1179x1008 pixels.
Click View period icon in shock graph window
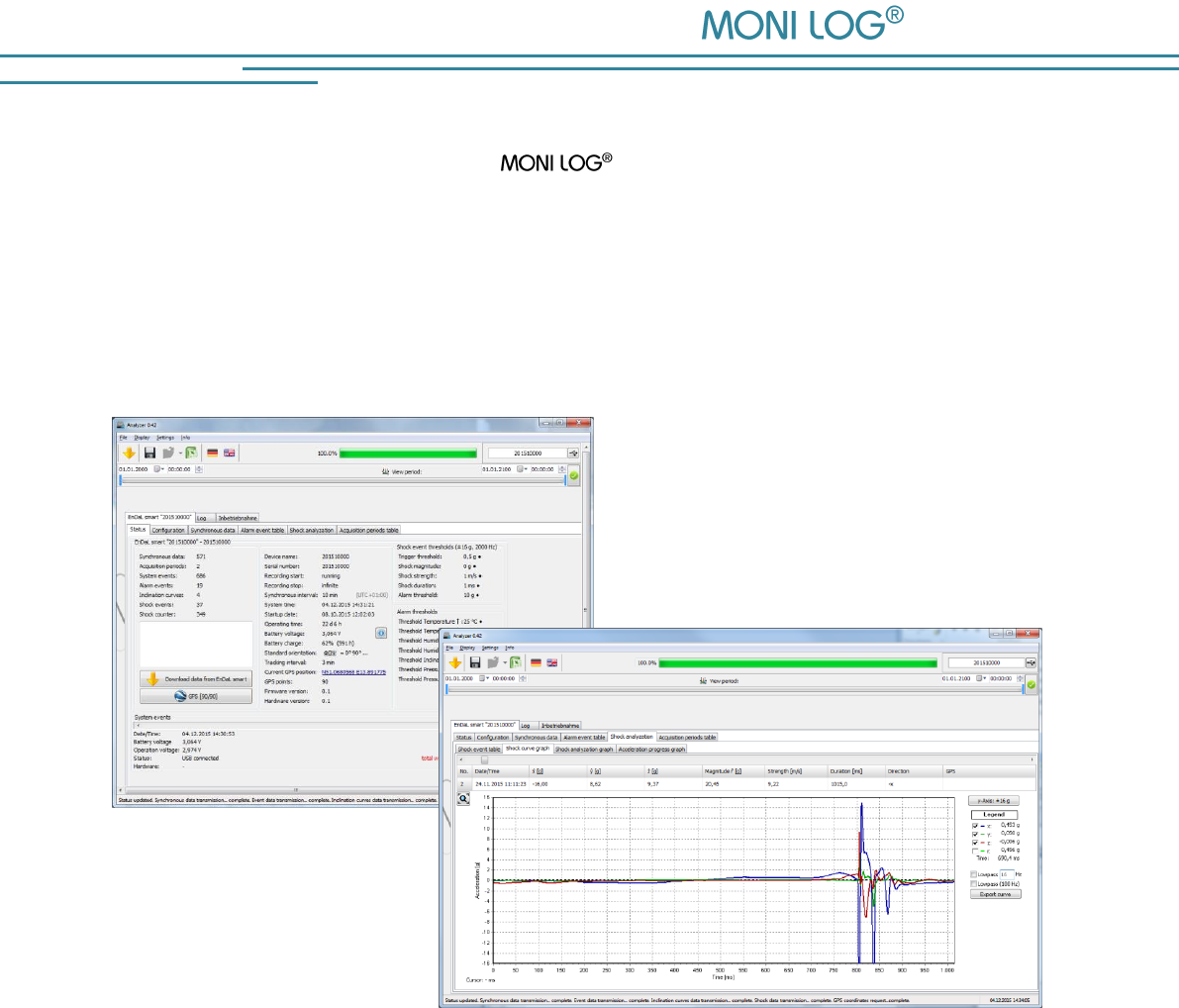pos(703,681)
